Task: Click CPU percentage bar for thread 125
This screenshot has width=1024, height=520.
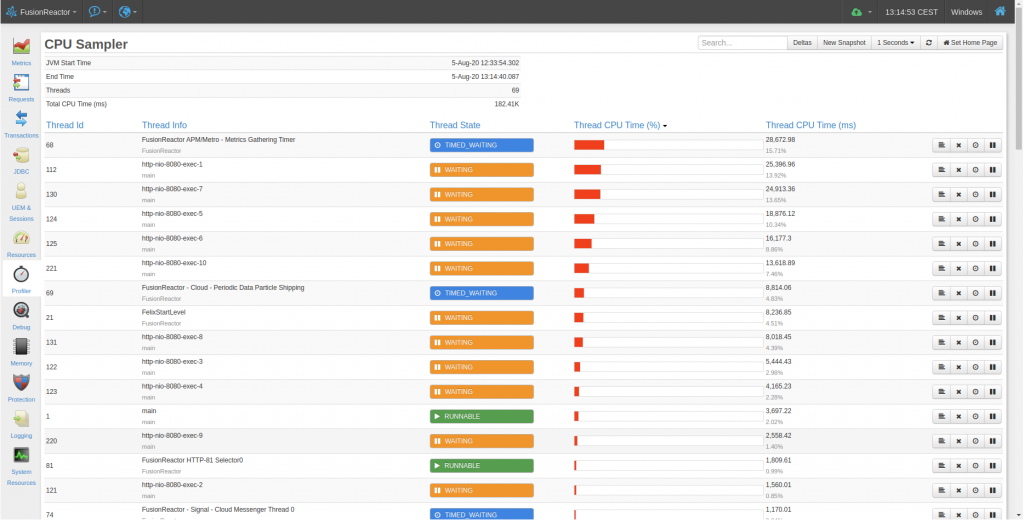Action: point(668,244)
